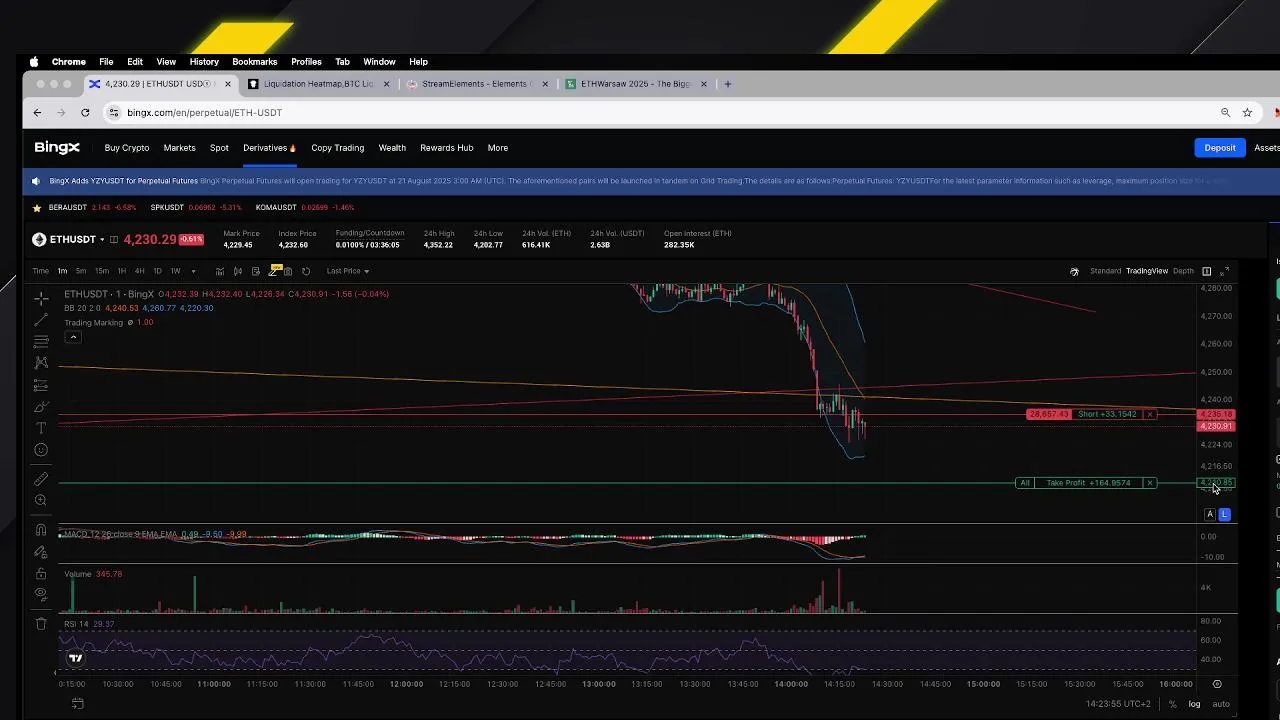Open the chart theme icon beside Standard
Screen dimensions: 1280x720
(x=1074, y=271)
